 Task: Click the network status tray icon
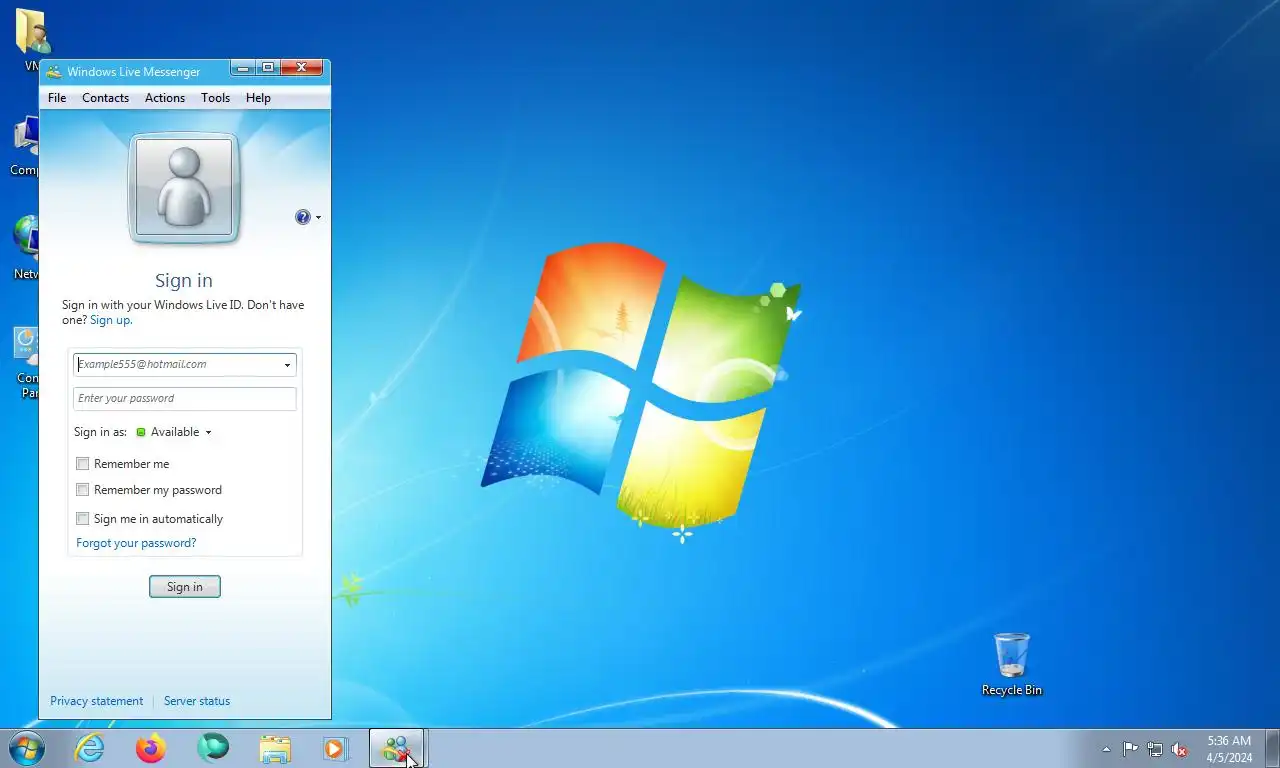(1155, 749)
